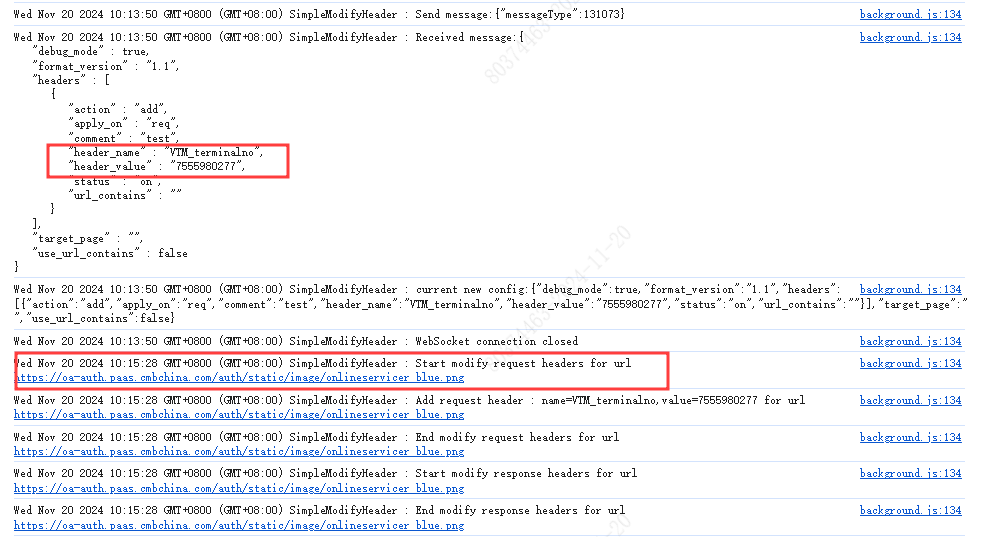
Task: Click URL under End modify response headers
Action: [x=238, y=525]
